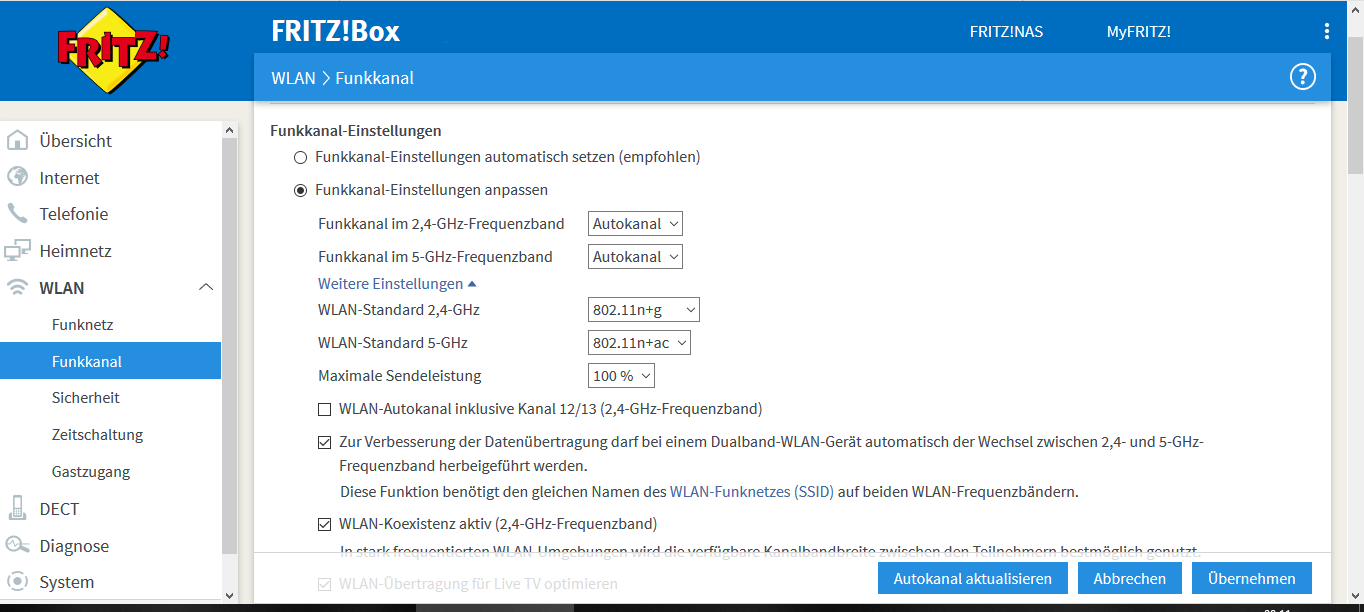Open the help question mark icon

[1302, 77]
